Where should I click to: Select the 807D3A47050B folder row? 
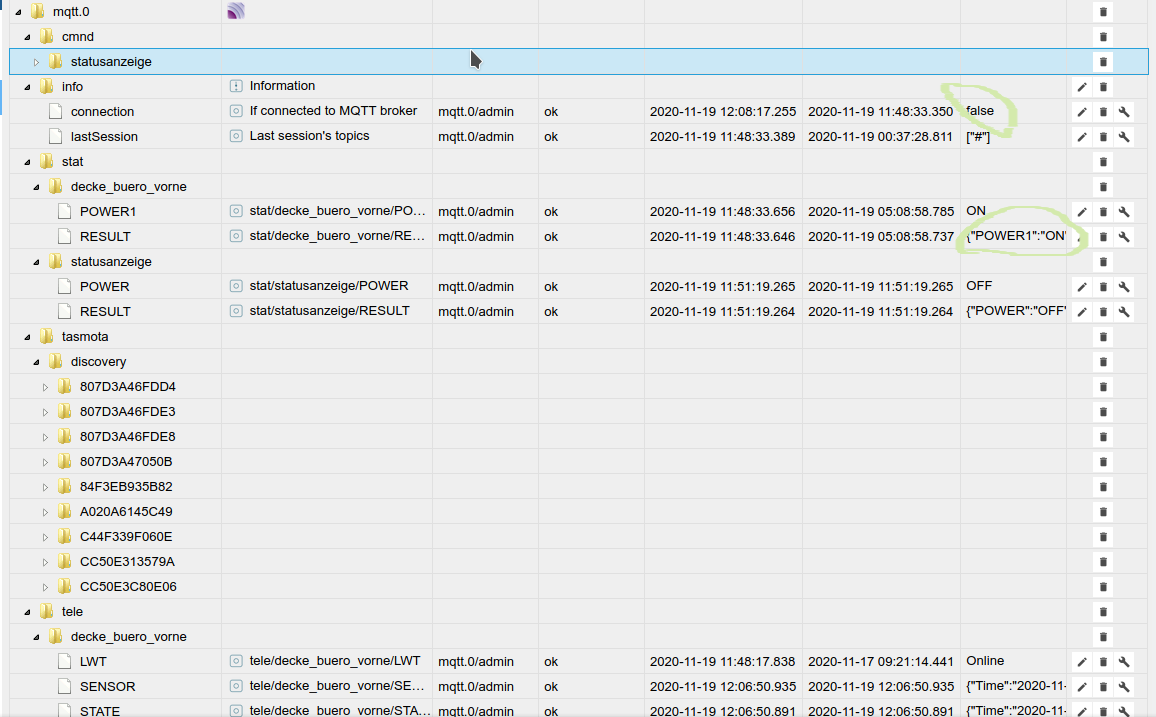126,462
